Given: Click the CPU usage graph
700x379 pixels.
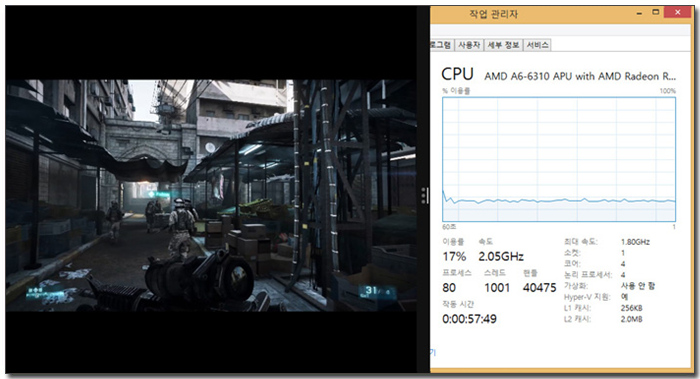Looking at the screenshot, I should 559,159.
